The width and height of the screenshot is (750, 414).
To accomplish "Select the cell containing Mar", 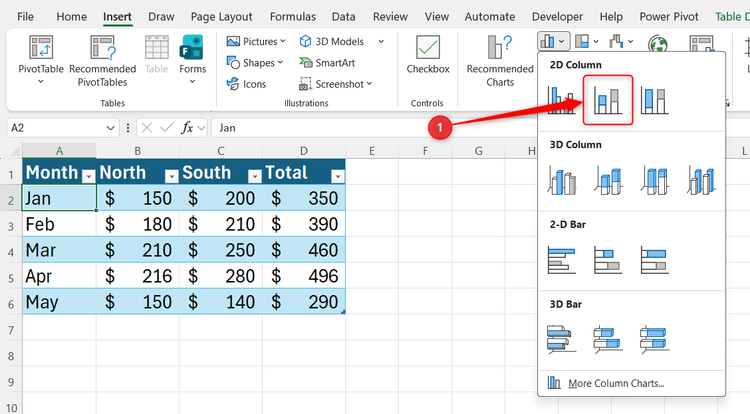I will 59,250.
